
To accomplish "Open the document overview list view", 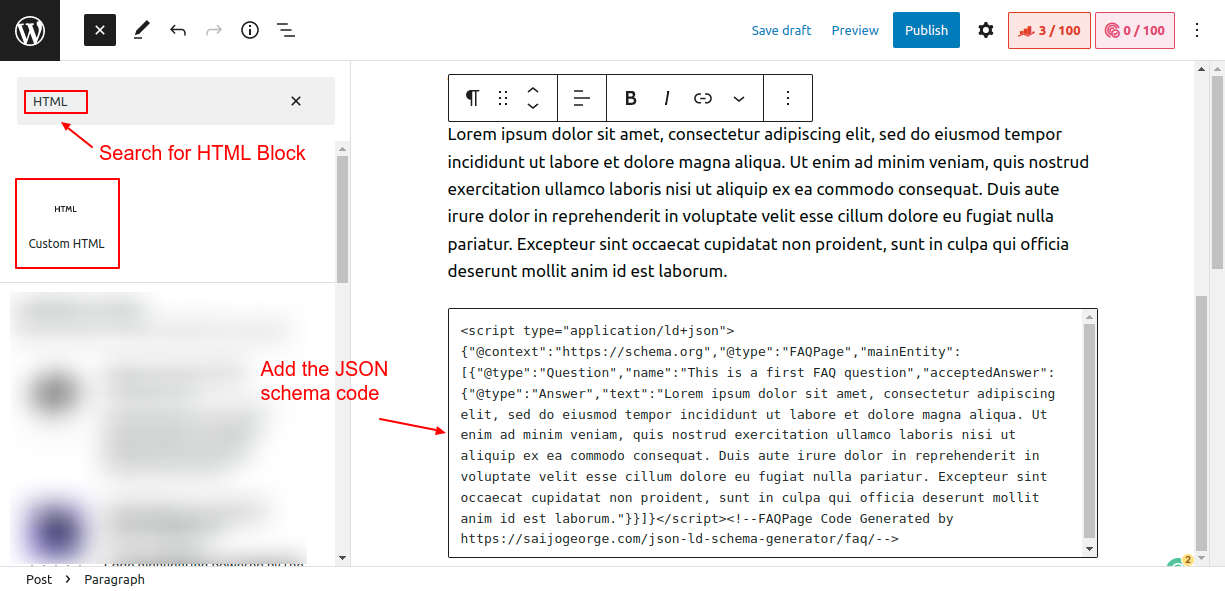I will coord(286,30).
